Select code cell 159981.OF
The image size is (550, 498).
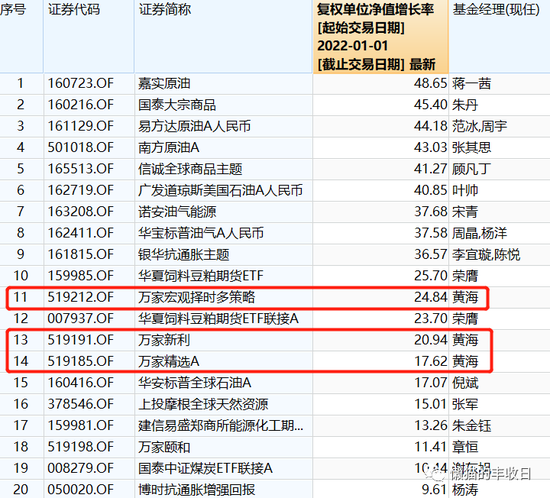81,426
